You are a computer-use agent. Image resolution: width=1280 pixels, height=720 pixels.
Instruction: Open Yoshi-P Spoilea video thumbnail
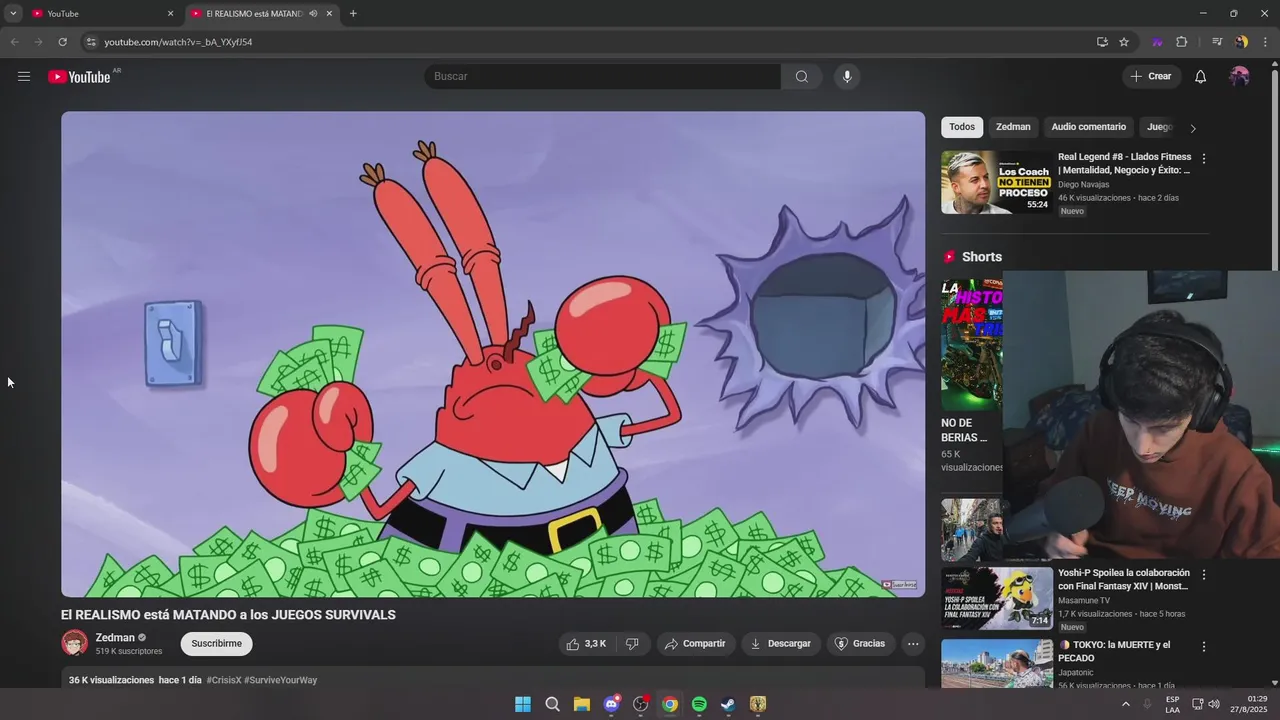pos(996,598)
